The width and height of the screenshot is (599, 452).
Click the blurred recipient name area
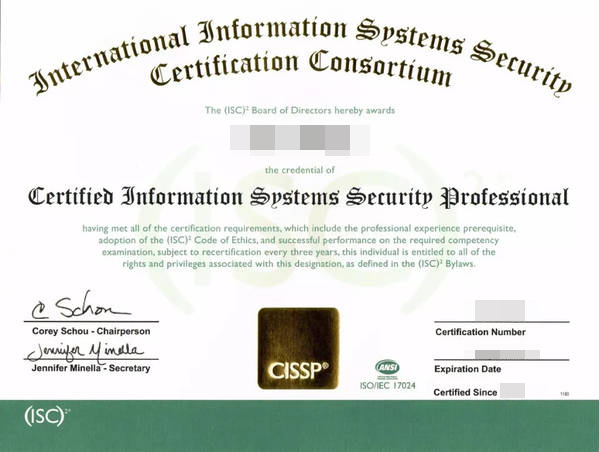click(300, 140)
